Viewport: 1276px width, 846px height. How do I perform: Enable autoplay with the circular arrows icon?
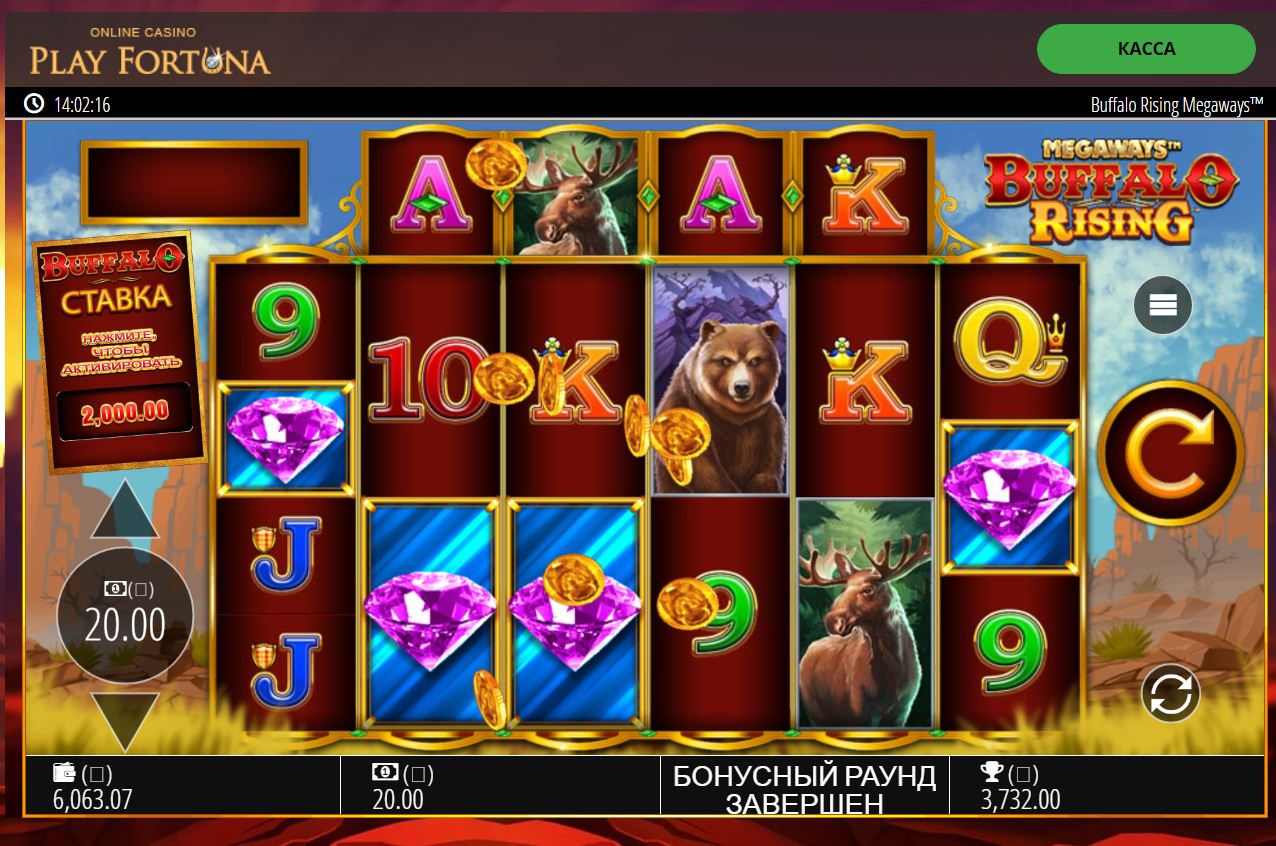pyautogui.click(x=1170, y=692)
